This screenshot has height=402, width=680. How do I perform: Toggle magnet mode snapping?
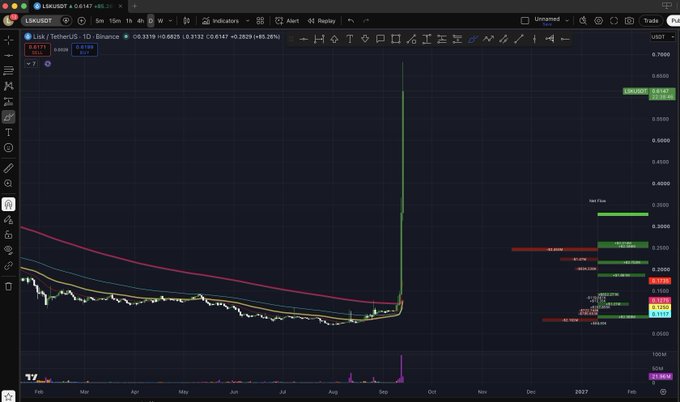pos(8,204)
